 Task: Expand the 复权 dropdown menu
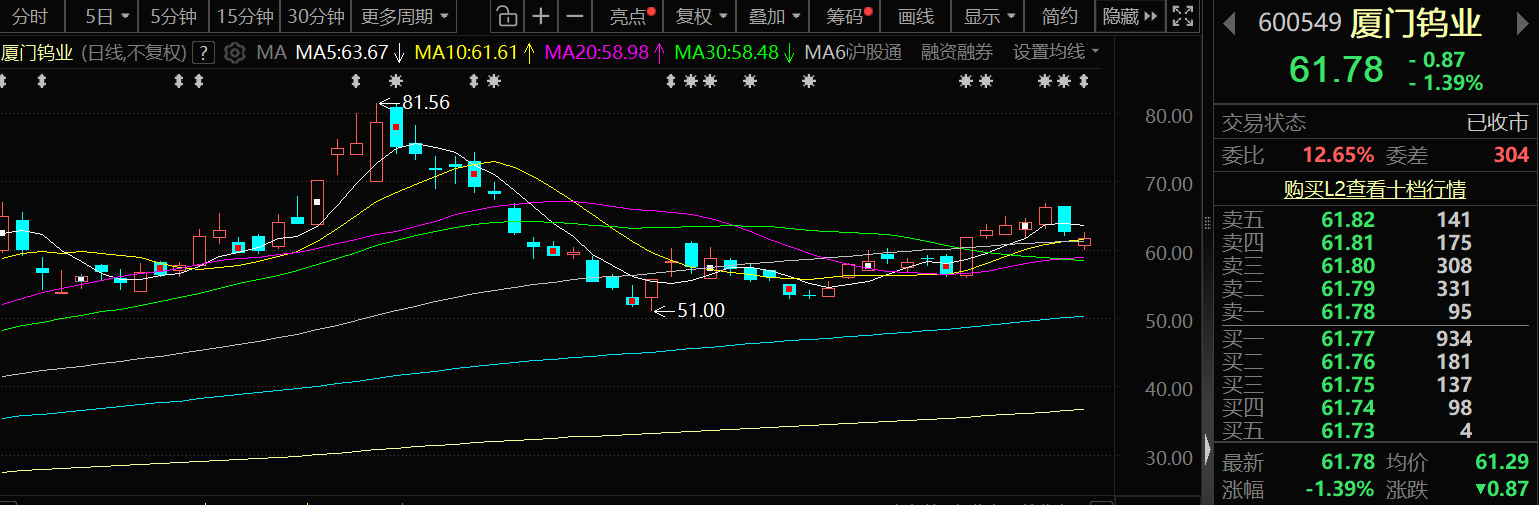701,16
